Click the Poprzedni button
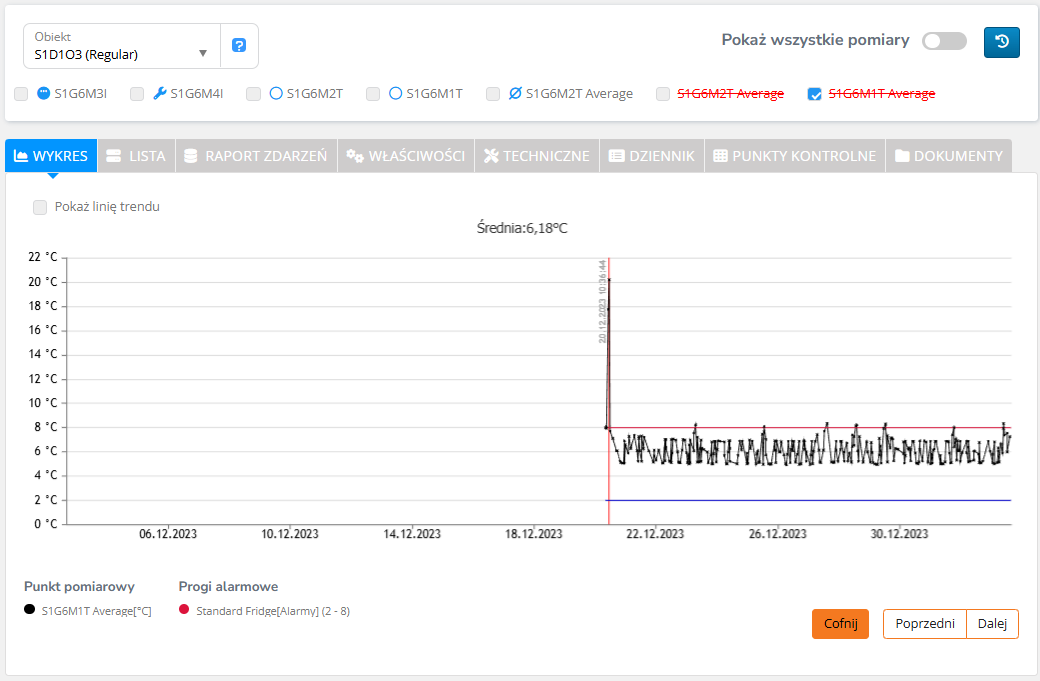The image size is (1040, 681). pos(924,624)
